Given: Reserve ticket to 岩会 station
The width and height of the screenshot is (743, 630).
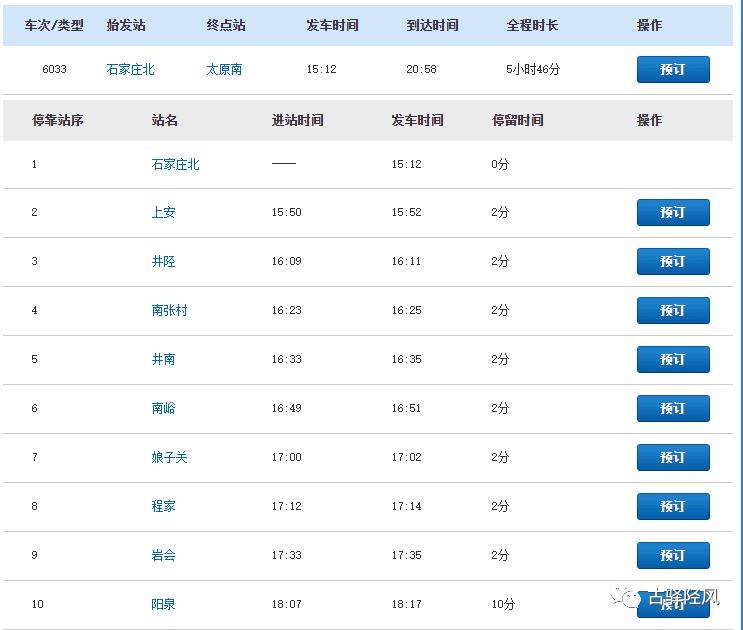Looking at the screenshot, I should (673, 556).
